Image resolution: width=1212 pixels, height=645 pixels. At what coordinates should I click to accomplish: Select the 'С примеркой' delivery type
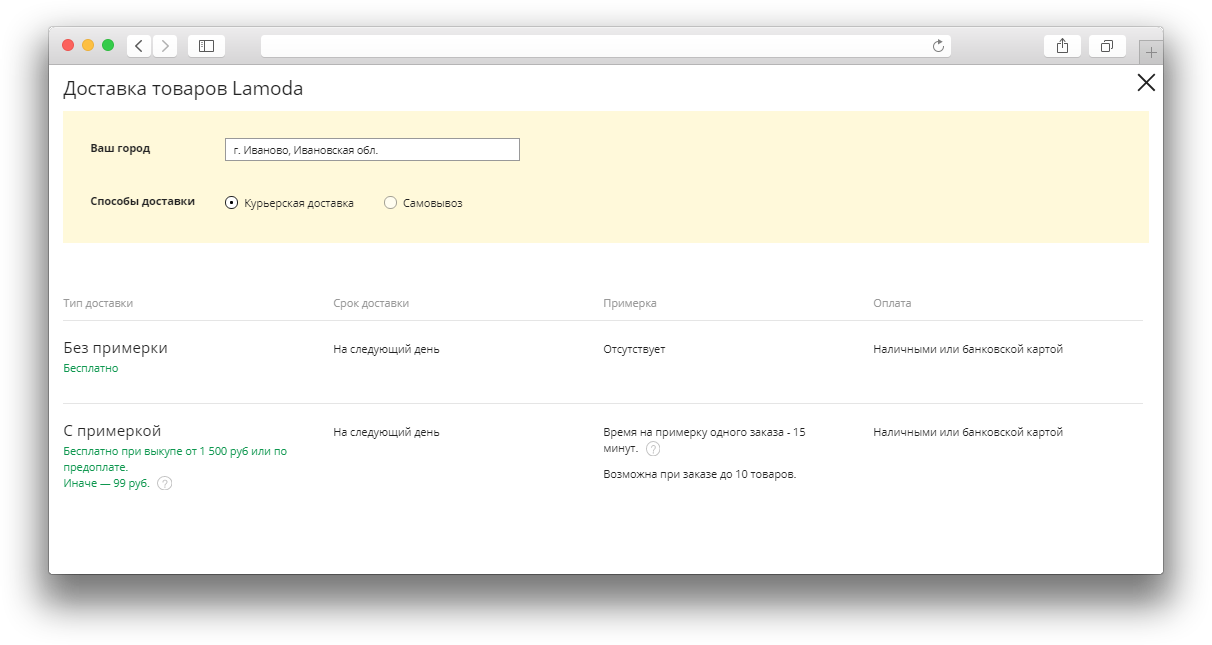coord(112,431)
